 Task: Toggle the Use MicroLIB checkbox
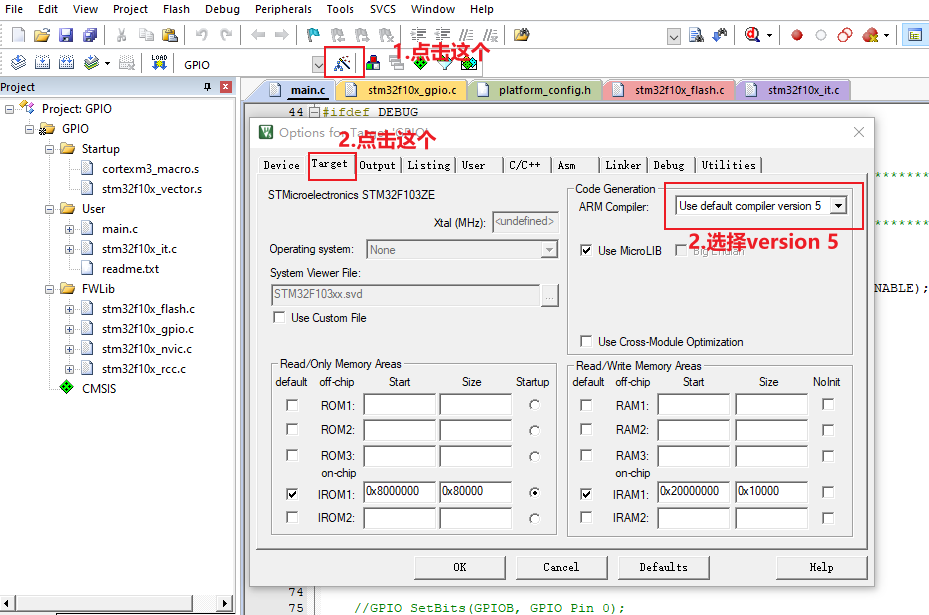pyautogui.click(x=586, y=250)
